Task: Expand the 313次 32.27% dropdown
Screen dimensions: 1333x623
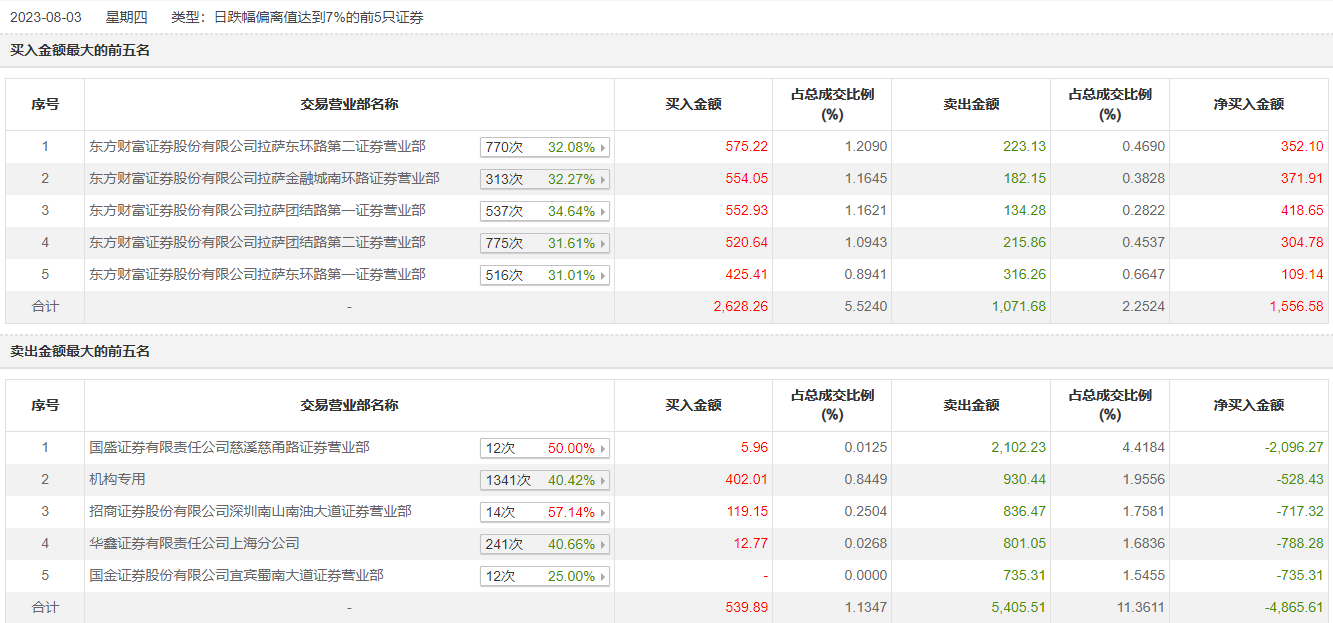Action: tap(545, 179)
